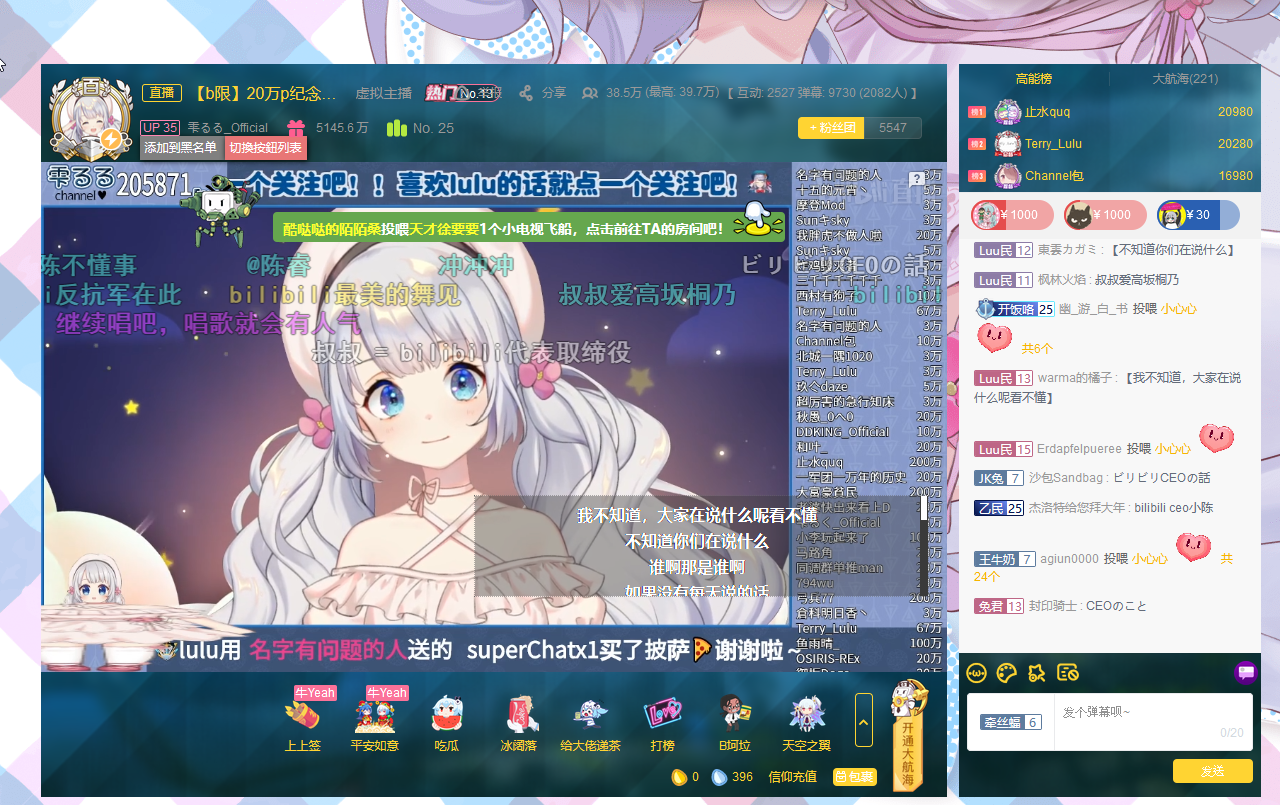Click the B坷垃 gift icon
This screenshot has height=805, width=1280.
pyautogui.click(x=735, y=712)
